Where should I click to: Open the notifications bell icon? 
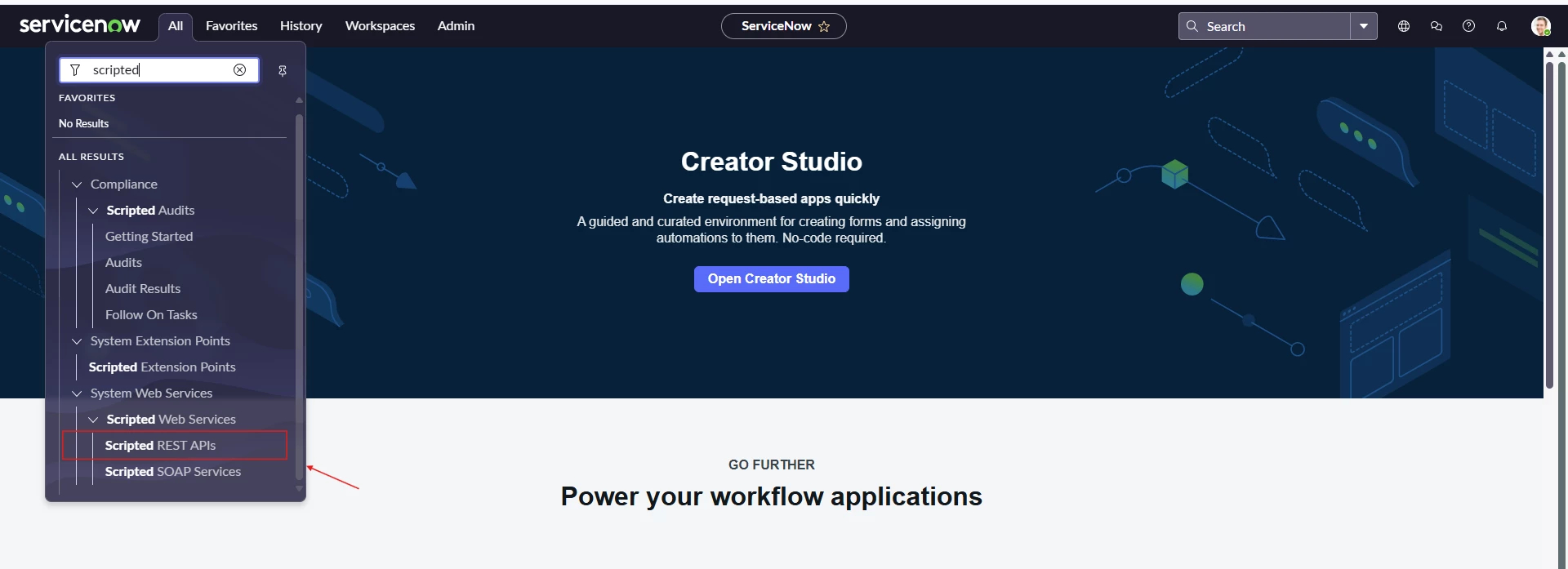point(1502,26)
